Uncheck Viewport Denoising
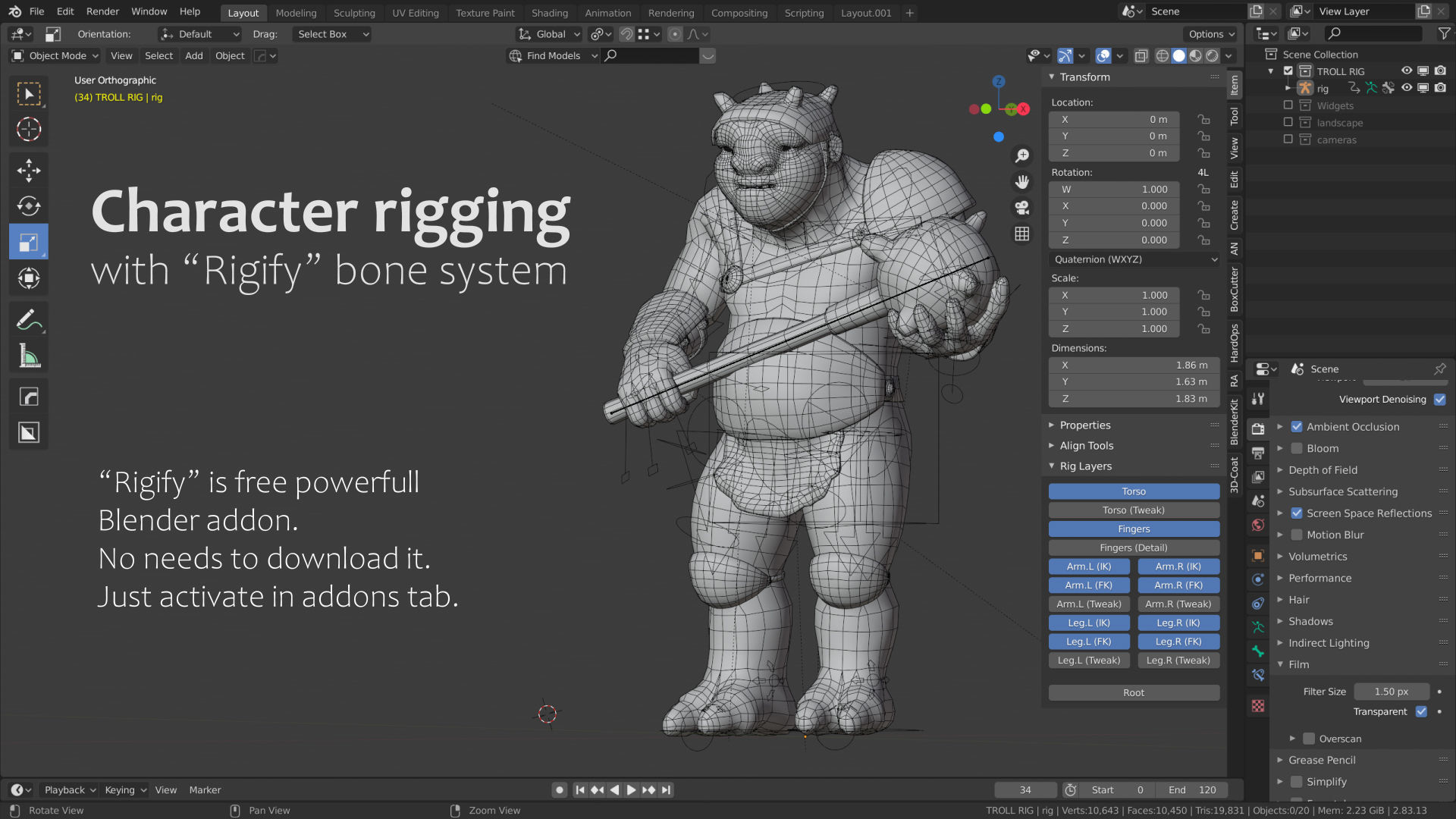Image resolution: width=1456 pixels, height=819 pixels. pos(1439,400)
